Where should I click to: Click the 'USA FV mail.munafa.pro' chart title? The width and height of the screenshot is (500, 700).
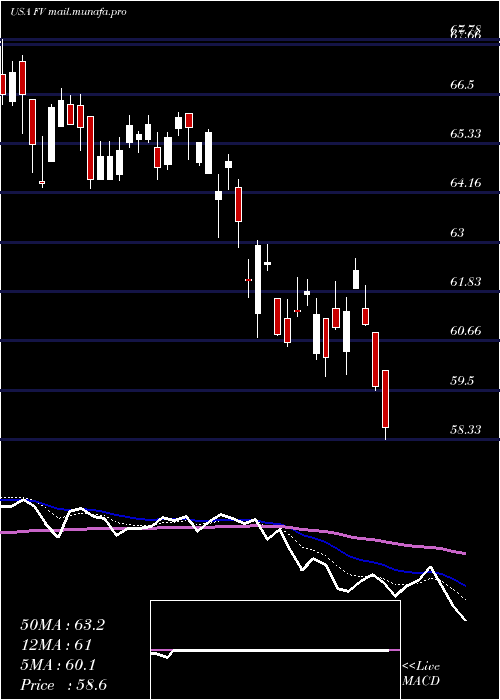point(68,12)
